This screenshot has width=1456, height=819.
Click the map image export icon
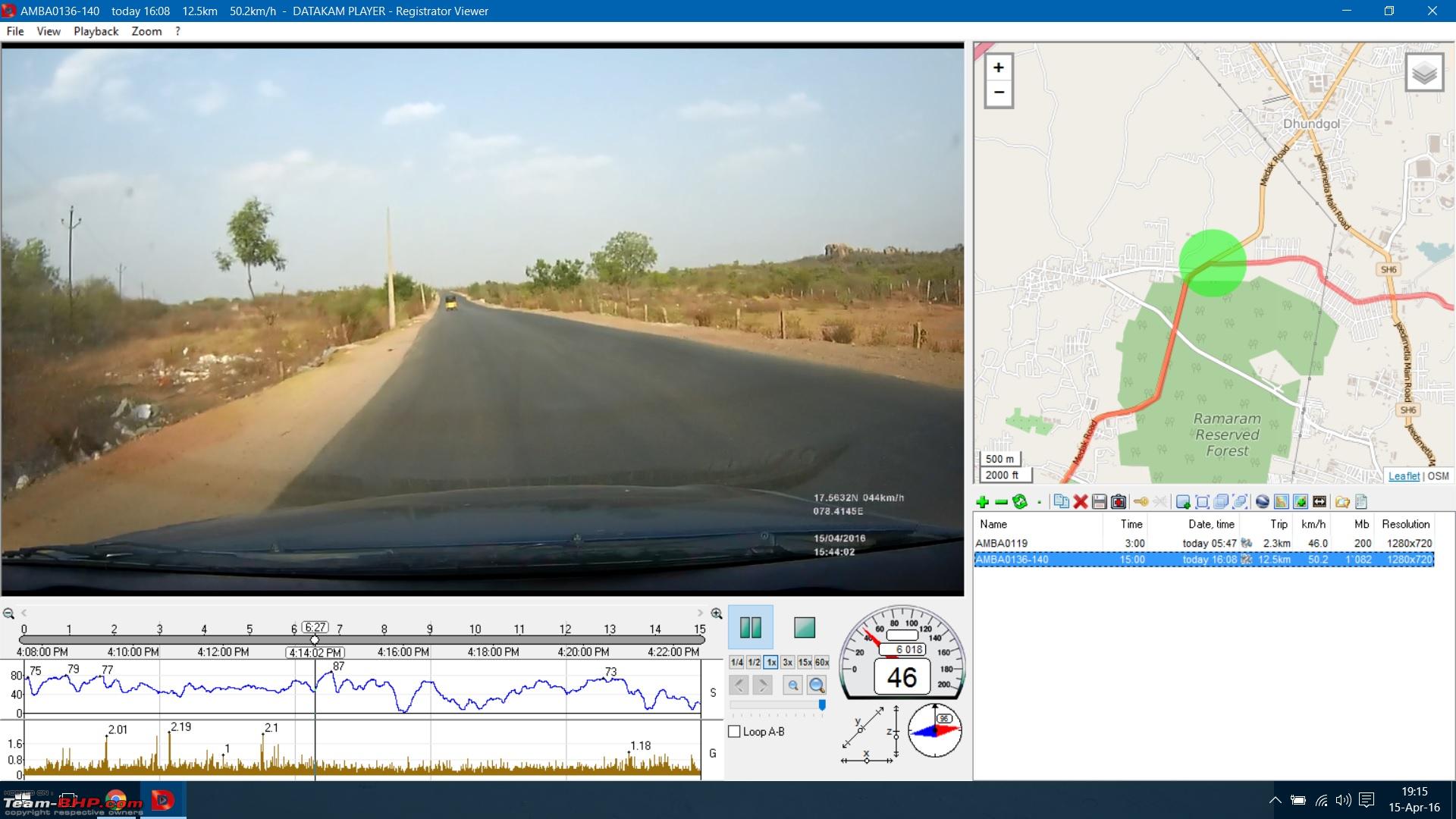(x=1282, y=502)
